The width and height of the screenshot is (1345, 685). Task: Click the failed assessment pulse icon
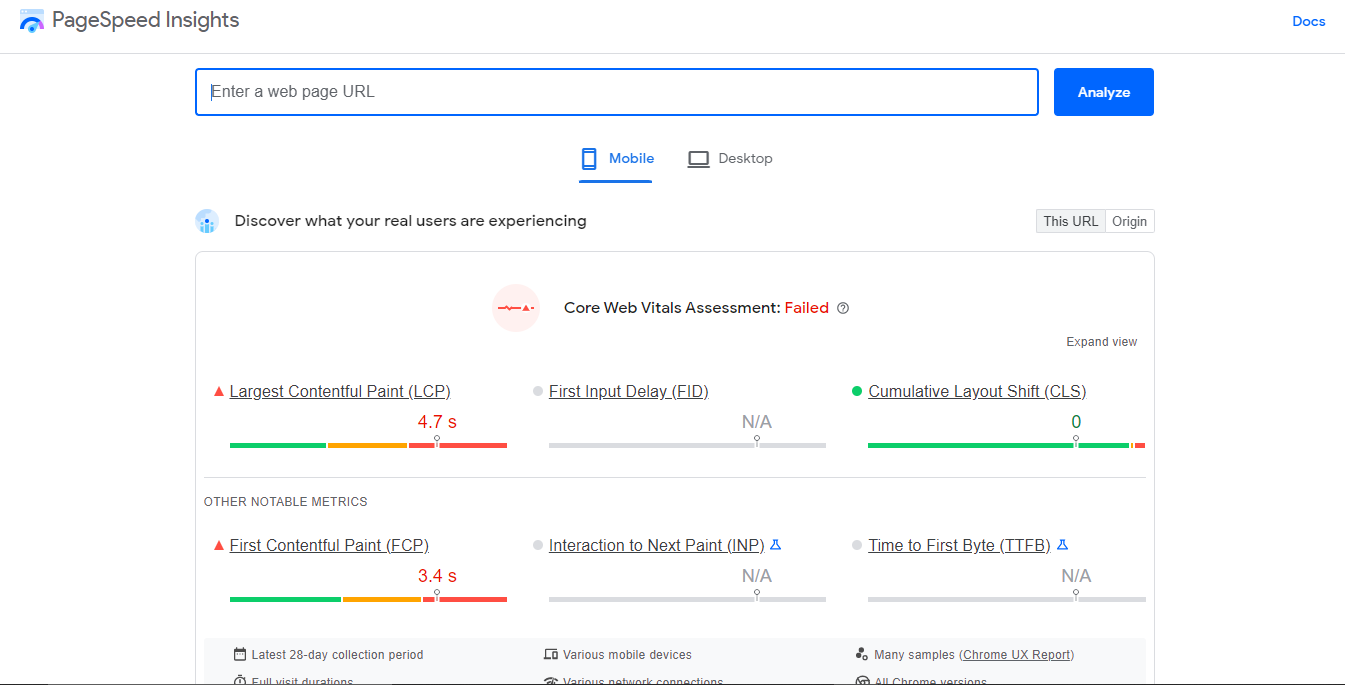[516, 308]
